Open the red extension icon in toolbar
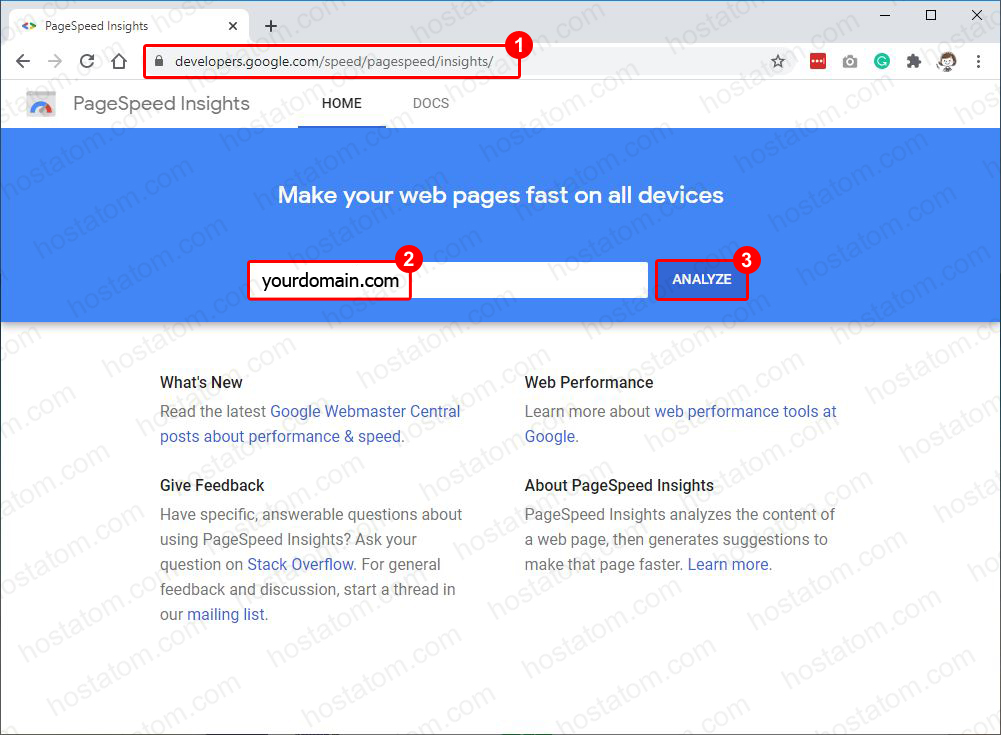 point(818,61)
